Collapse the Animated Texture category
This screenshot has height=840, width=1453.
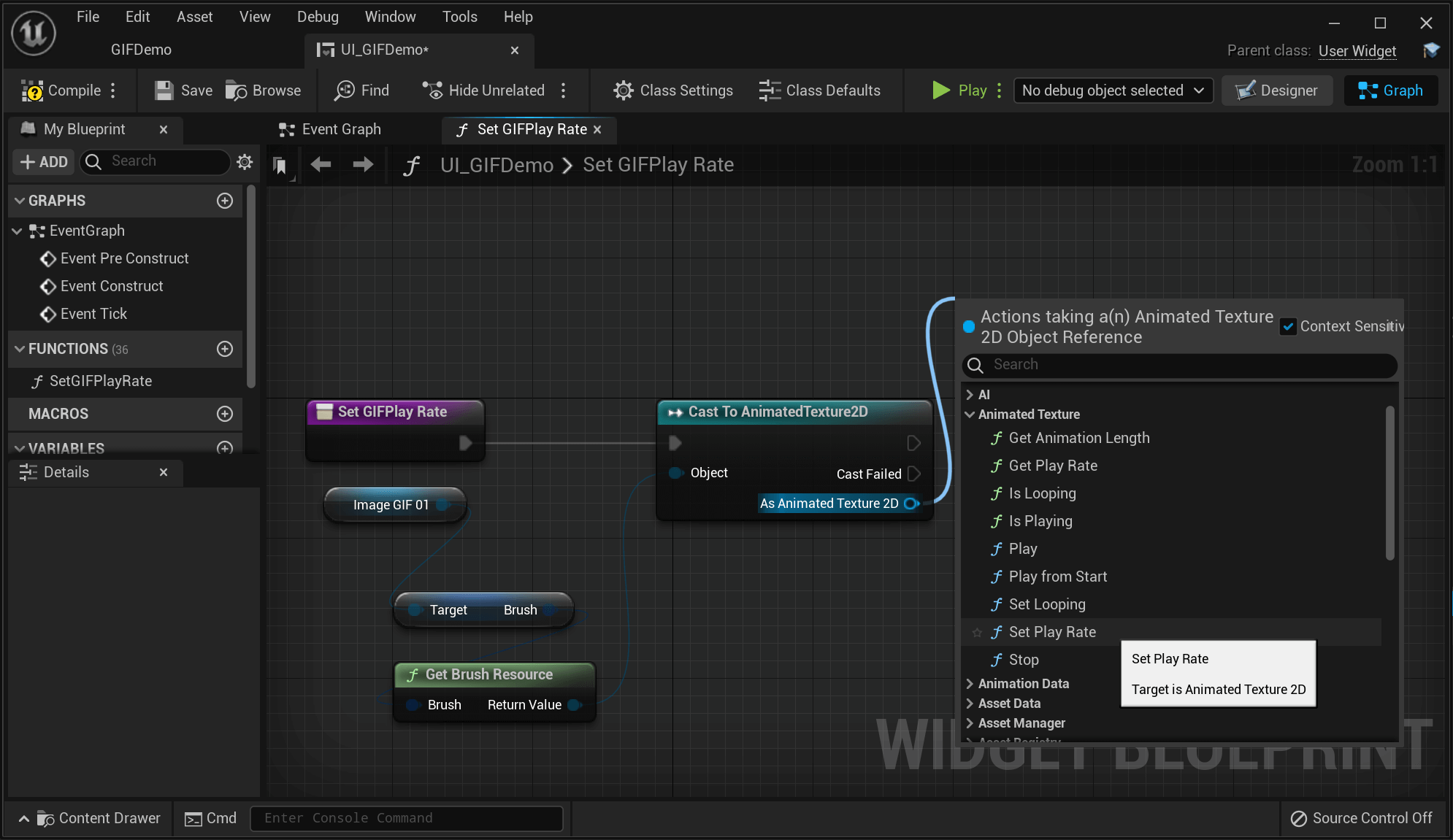click(970, 415)
